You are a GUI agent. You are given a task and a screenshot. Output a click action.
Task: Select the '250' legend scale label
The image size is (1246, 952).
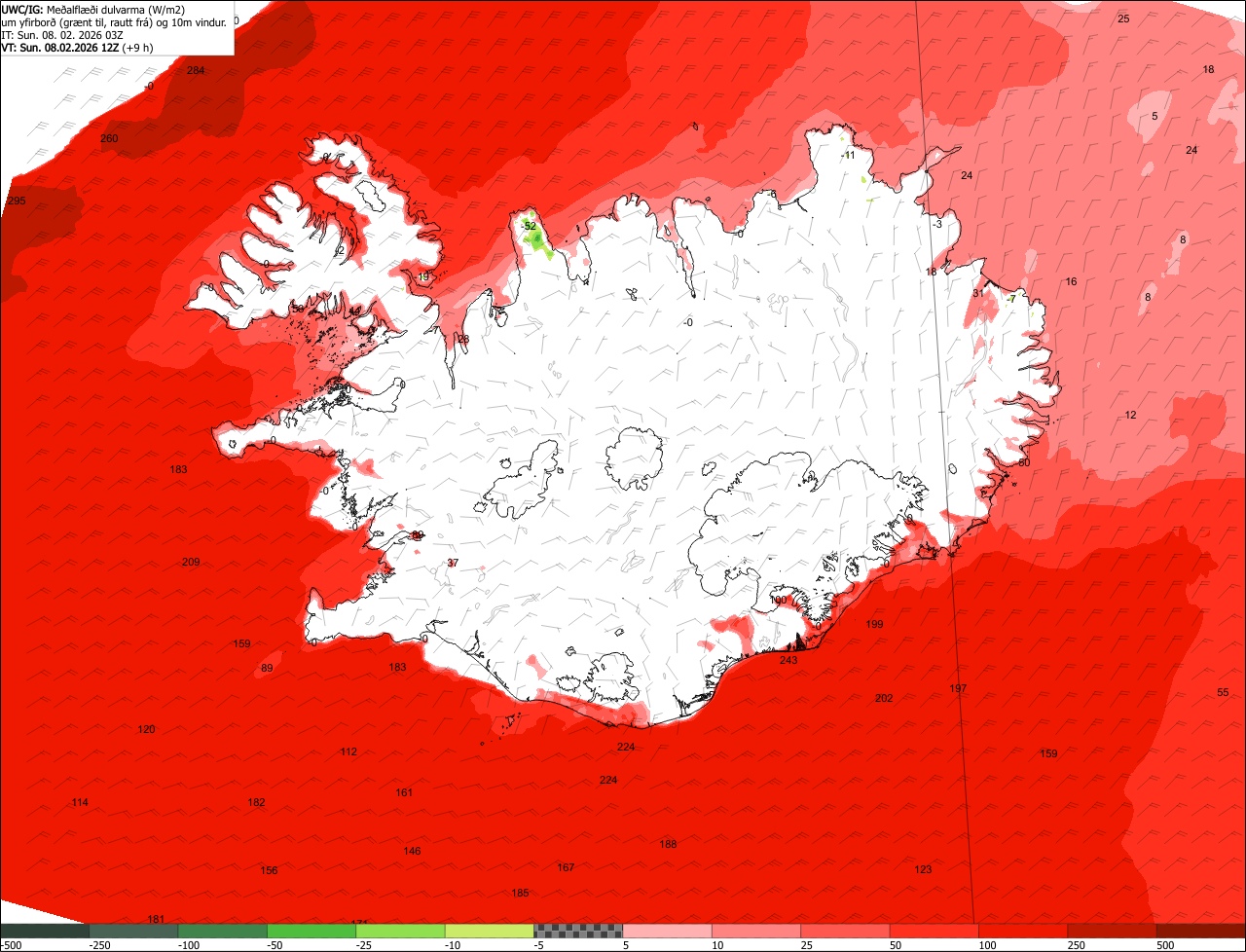click(1077, 945)
